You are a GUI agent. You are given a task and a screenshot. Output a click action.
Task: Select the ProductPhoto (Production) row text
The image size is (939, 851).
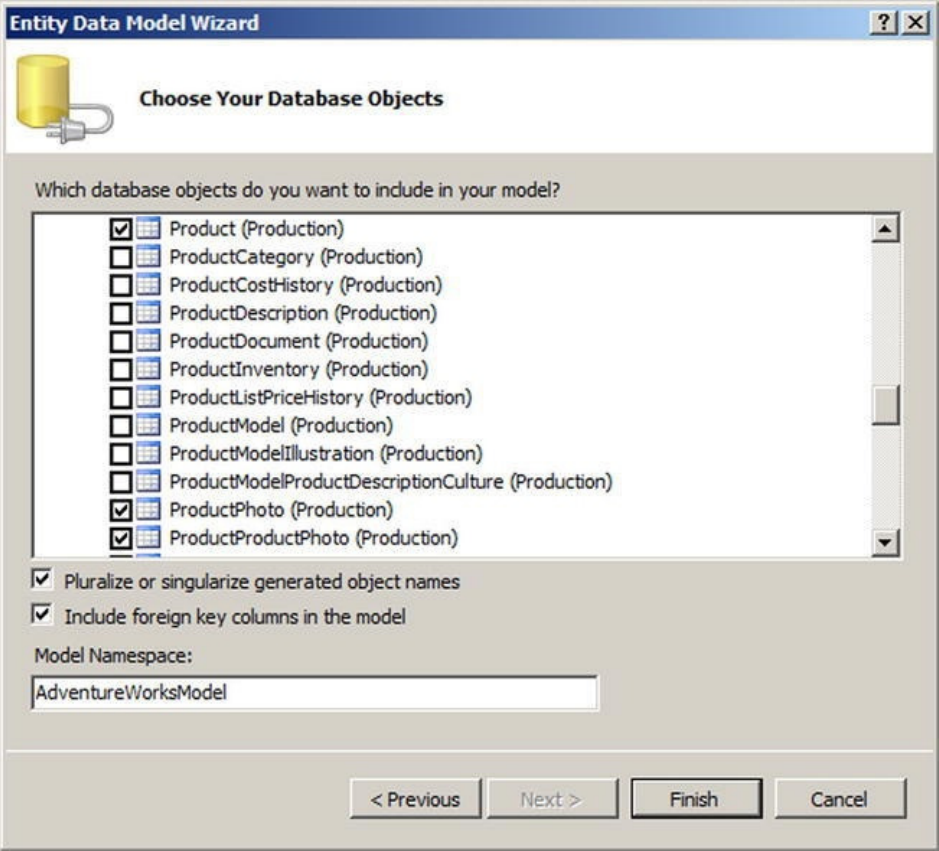(x=281, y=510)
